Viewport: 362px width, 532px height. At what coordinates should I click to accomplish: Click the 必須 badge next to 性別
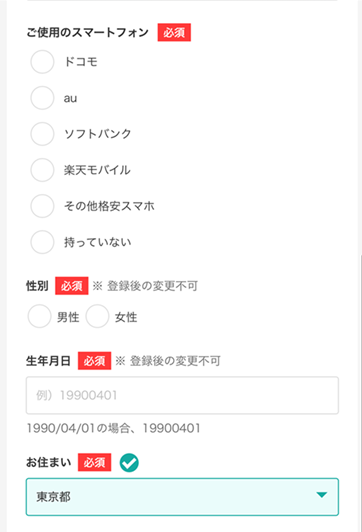72,286
